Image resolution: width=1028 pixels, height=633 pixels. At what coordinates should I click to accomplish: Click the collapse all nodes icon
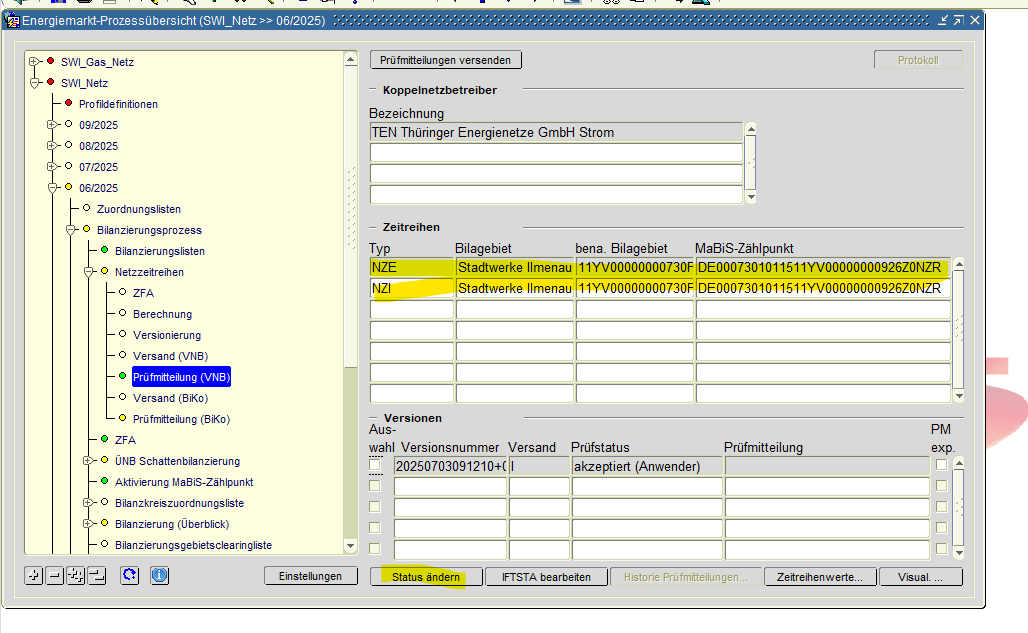[x=97, y=576]
